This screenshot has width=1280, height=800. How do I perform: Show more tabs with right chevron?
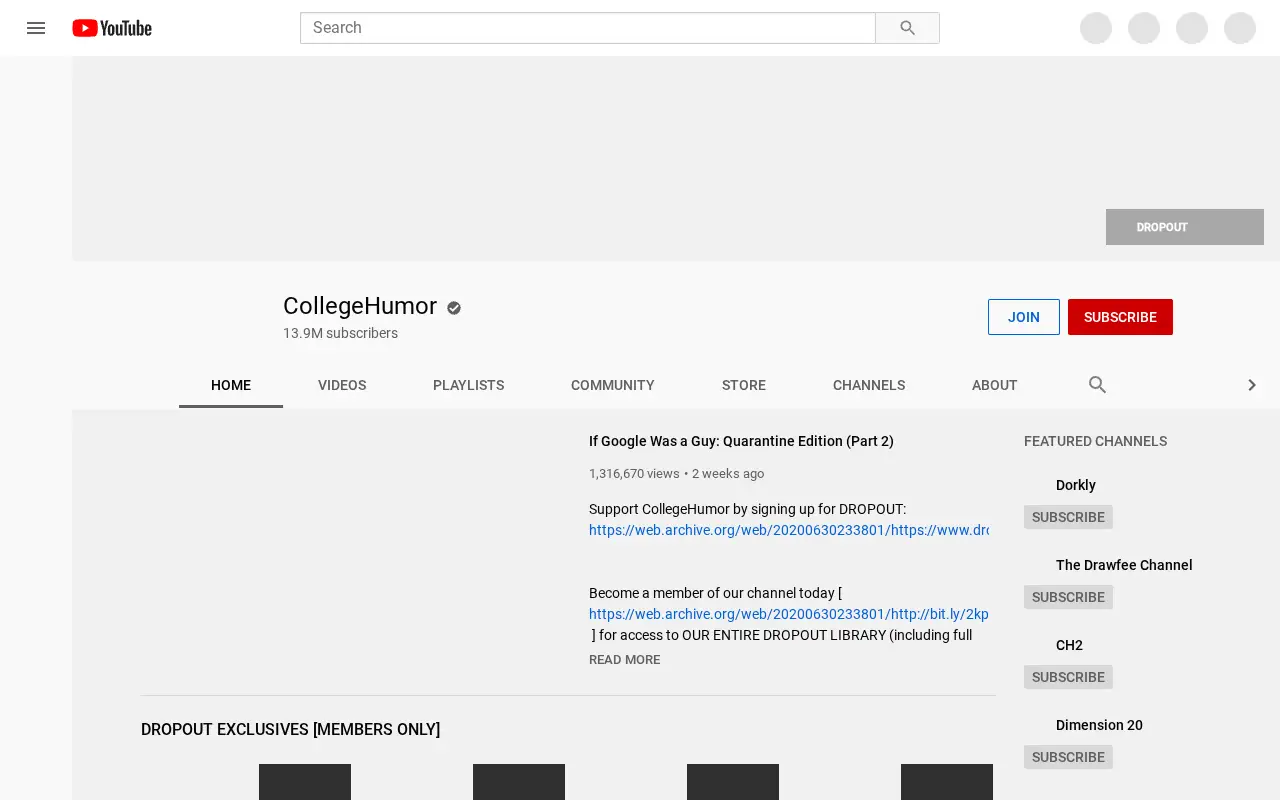[1252, 385]
